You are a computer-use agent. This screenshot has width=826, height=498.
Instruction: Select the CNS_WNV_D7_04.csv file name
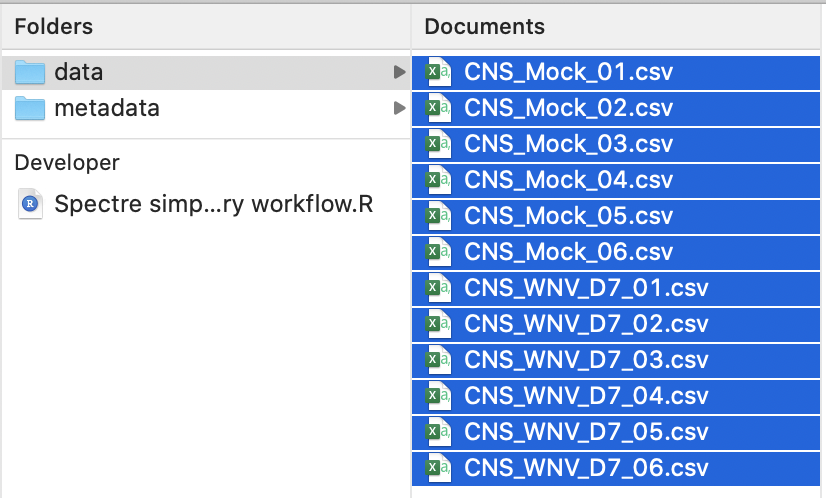click(586, 396)
